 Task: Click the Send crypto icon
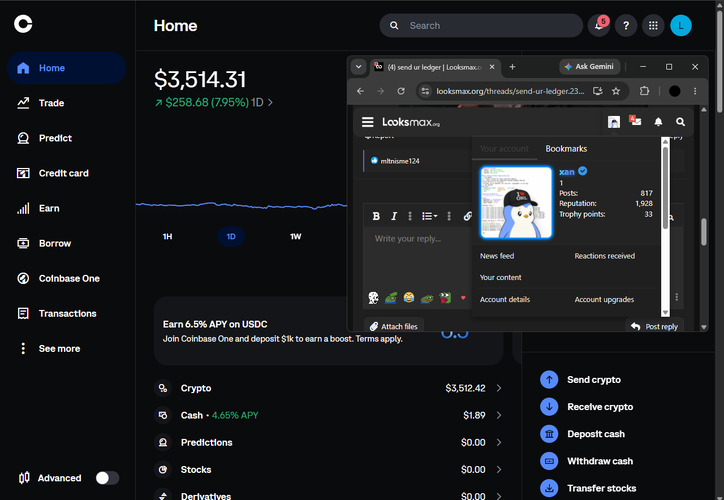549,380
